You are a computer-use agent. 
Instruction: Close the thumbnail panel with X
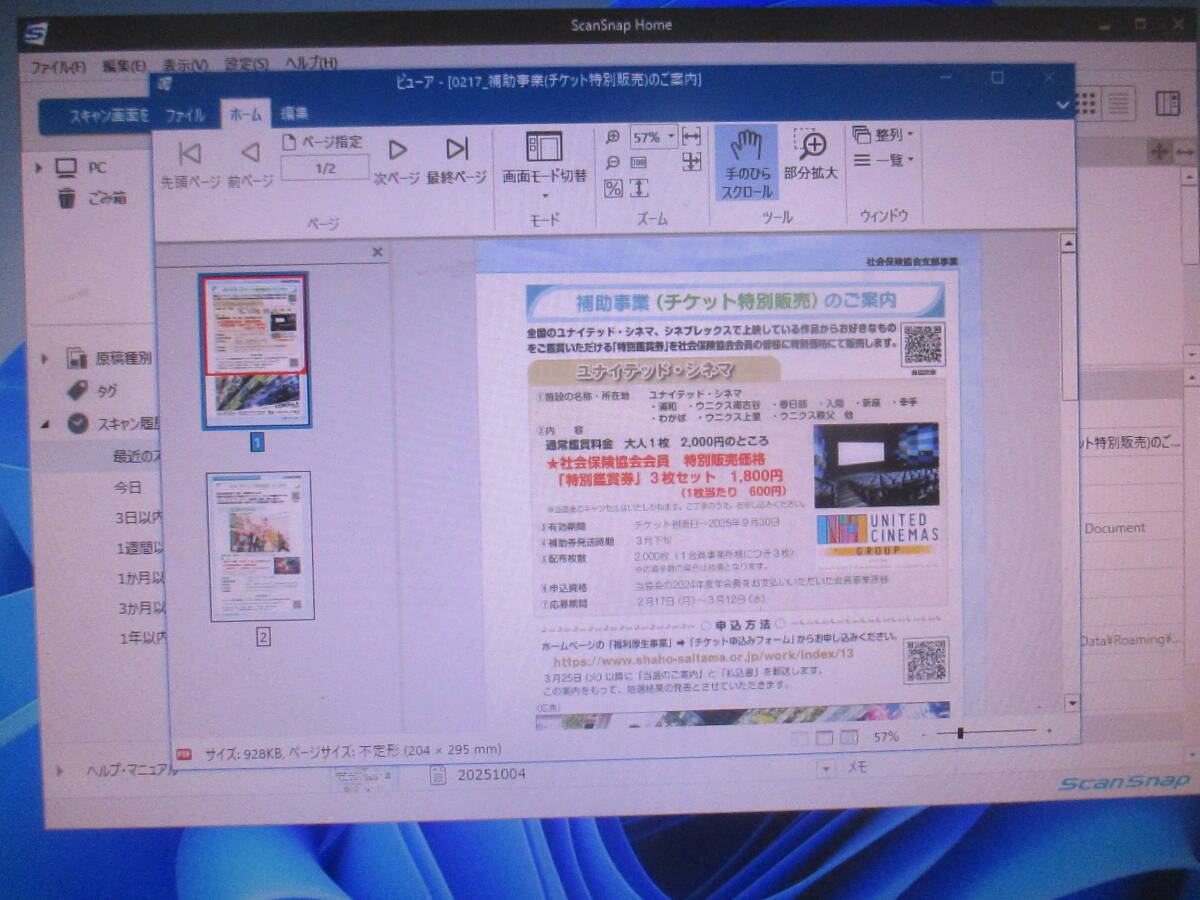(x=377, y=252)
